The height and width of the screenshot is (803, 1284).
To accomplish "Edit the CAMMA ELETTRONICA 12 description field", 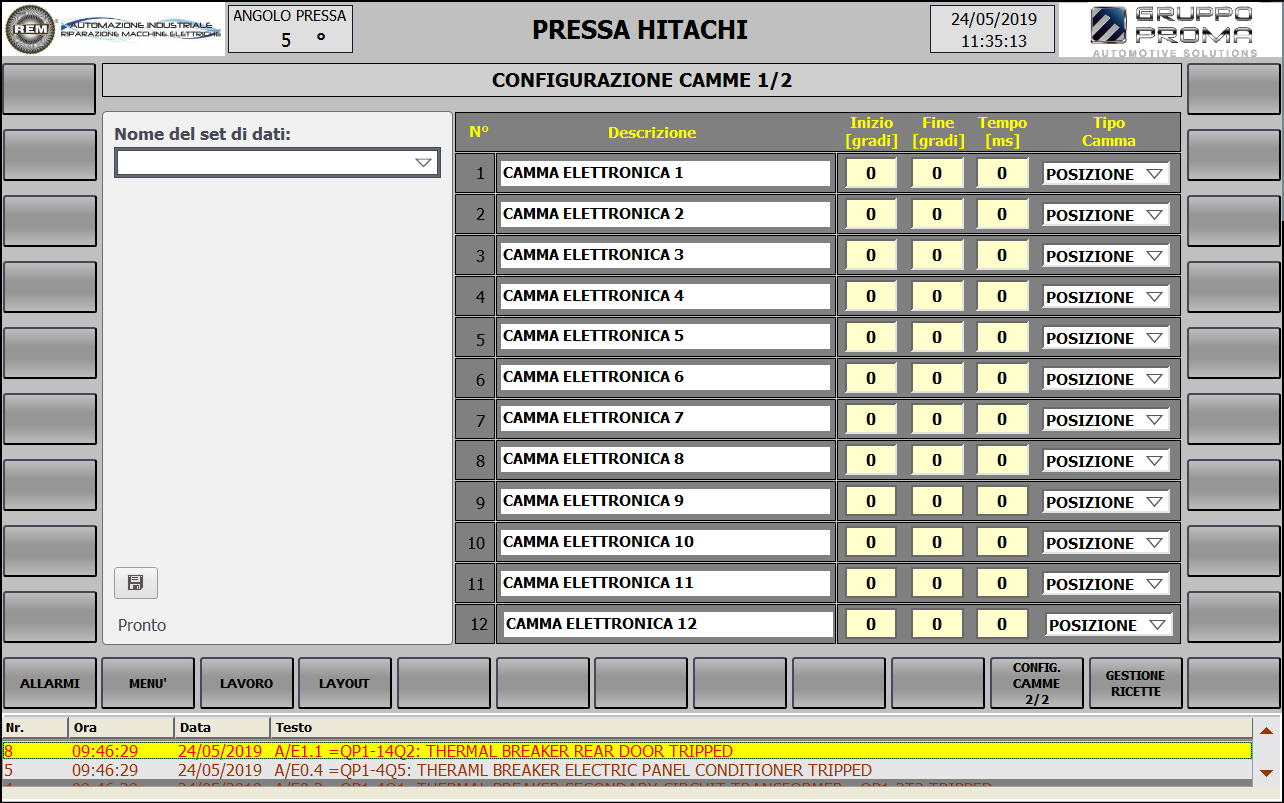I will [x=668, y=624].
